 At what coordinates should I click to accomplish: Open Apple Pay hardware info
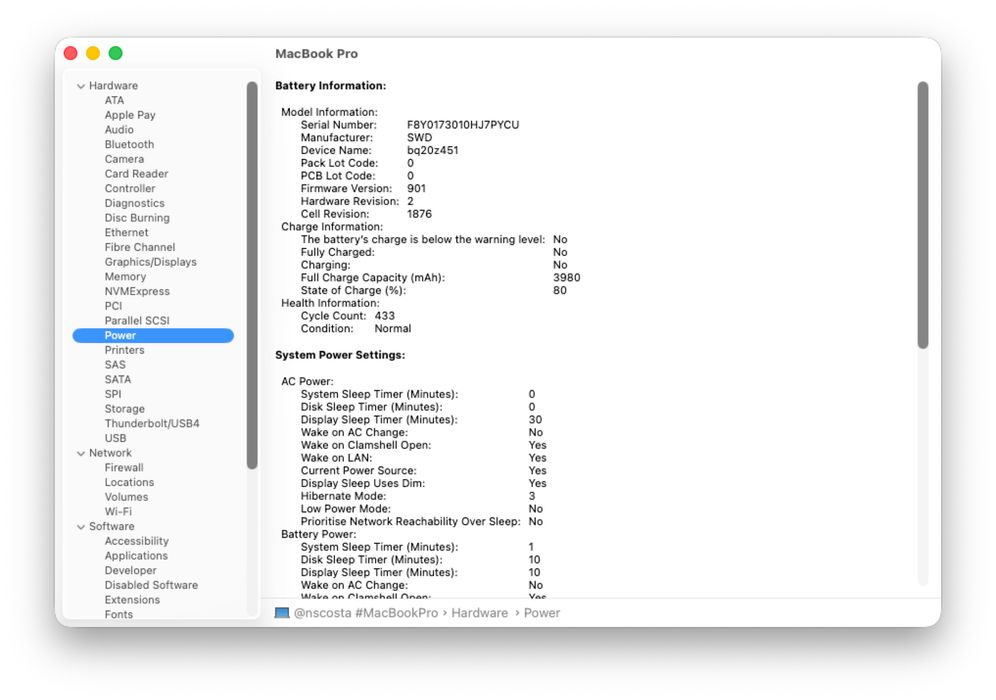(130, 115)
